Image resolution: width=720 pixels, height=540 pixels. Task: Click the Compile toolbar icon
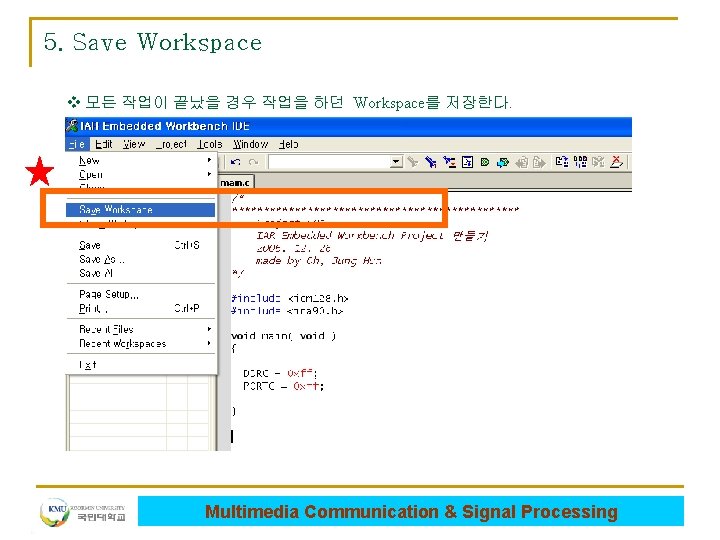tap(562, 162)
